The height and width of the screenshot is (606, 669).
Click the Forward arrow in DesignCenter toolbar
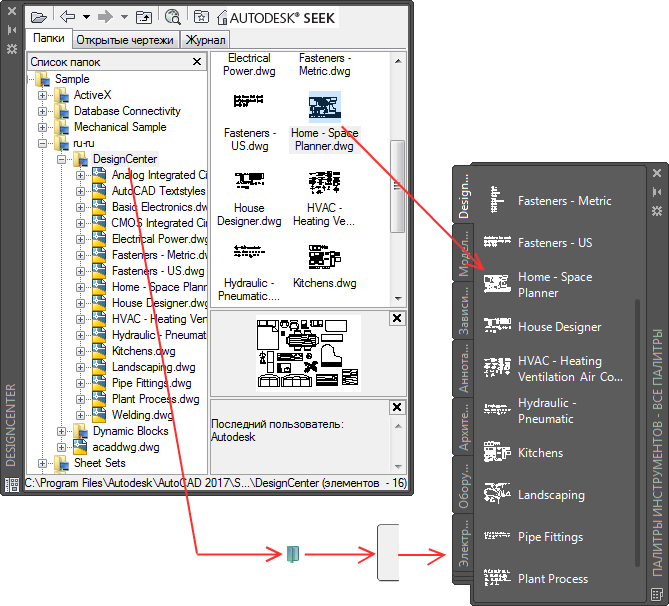point(105,17)
